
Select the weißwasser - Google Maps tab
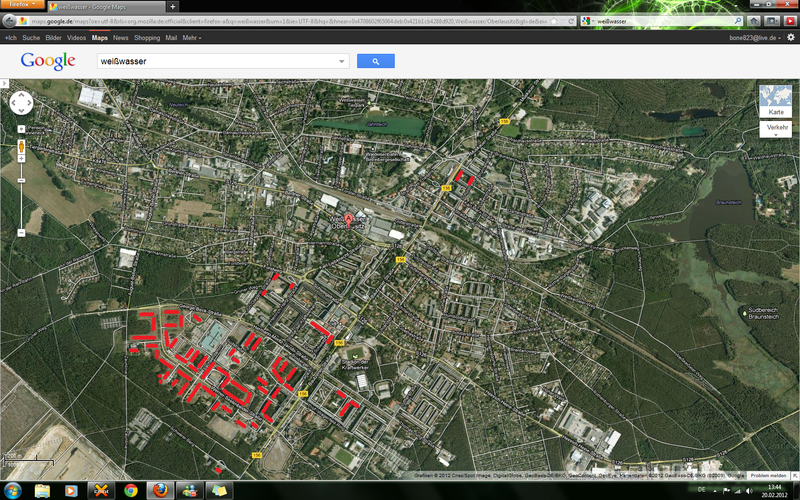click(x=106, y=7)
